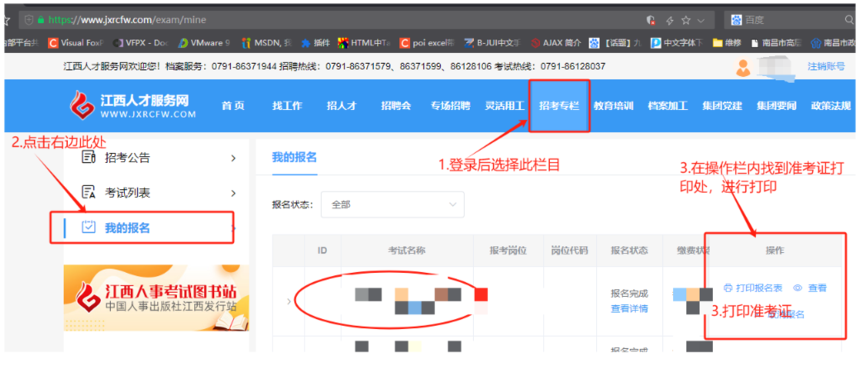The image size is (860, 377).
Task: Click the 查看详情 link under 报名完成
Action: [629, 308]
